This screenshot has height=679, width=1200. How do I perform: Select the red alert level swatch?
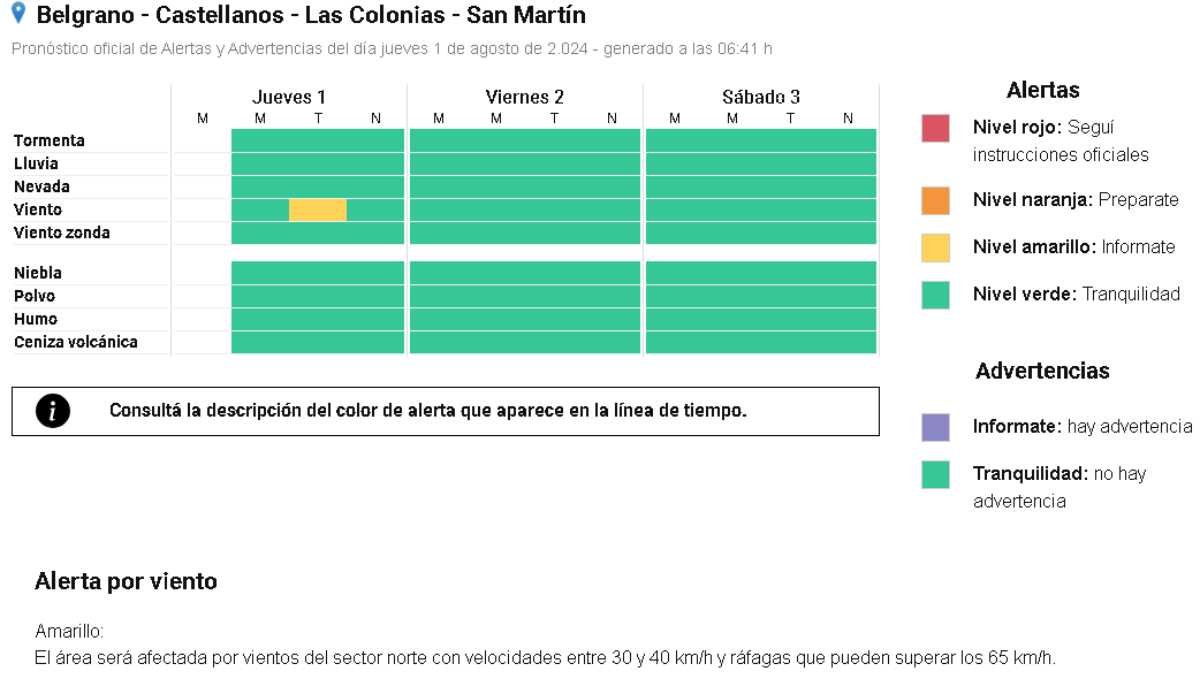935,129
